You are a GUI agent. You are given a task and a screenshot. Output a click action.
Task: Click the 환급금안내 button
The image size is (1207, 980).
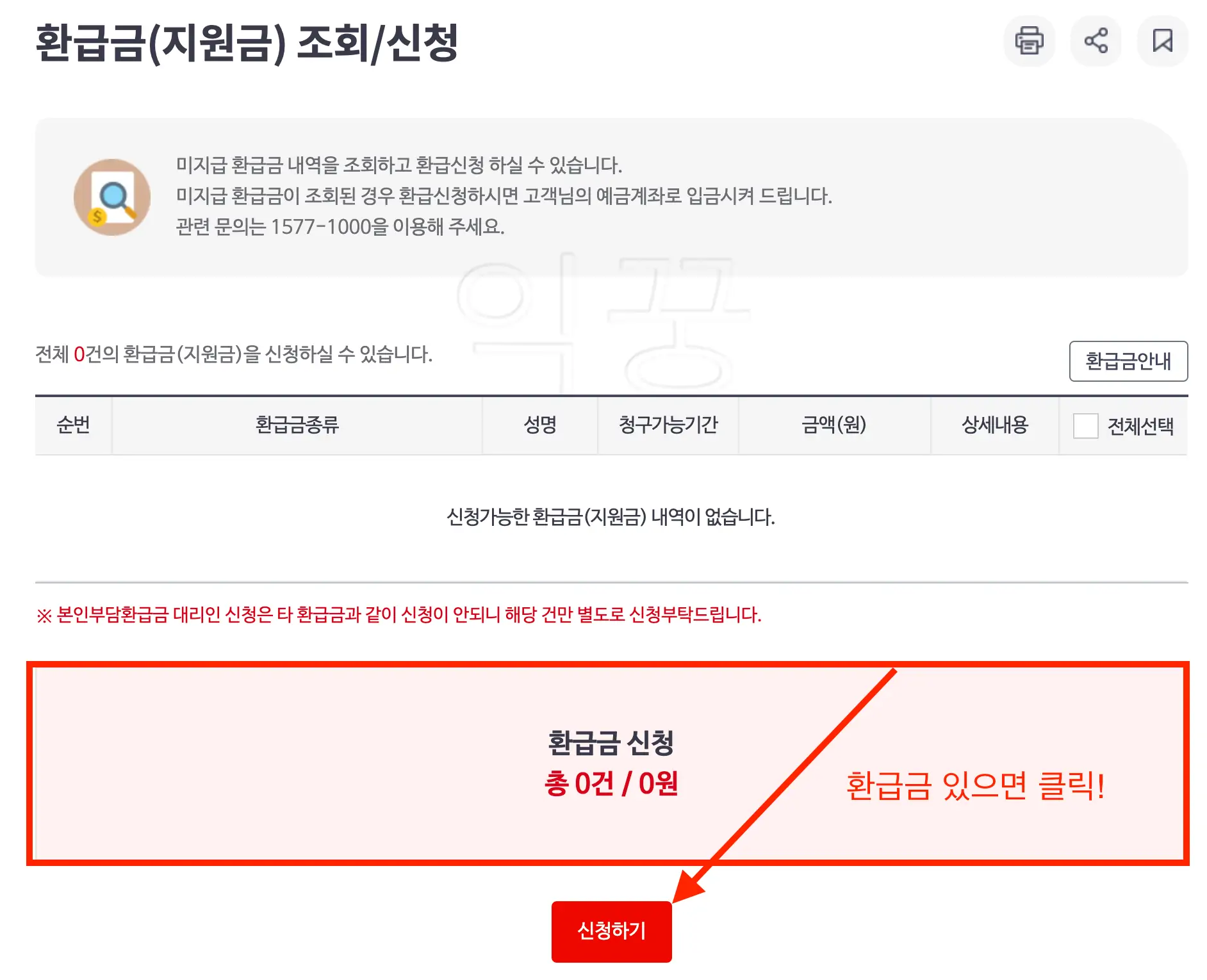[1128, 362]
